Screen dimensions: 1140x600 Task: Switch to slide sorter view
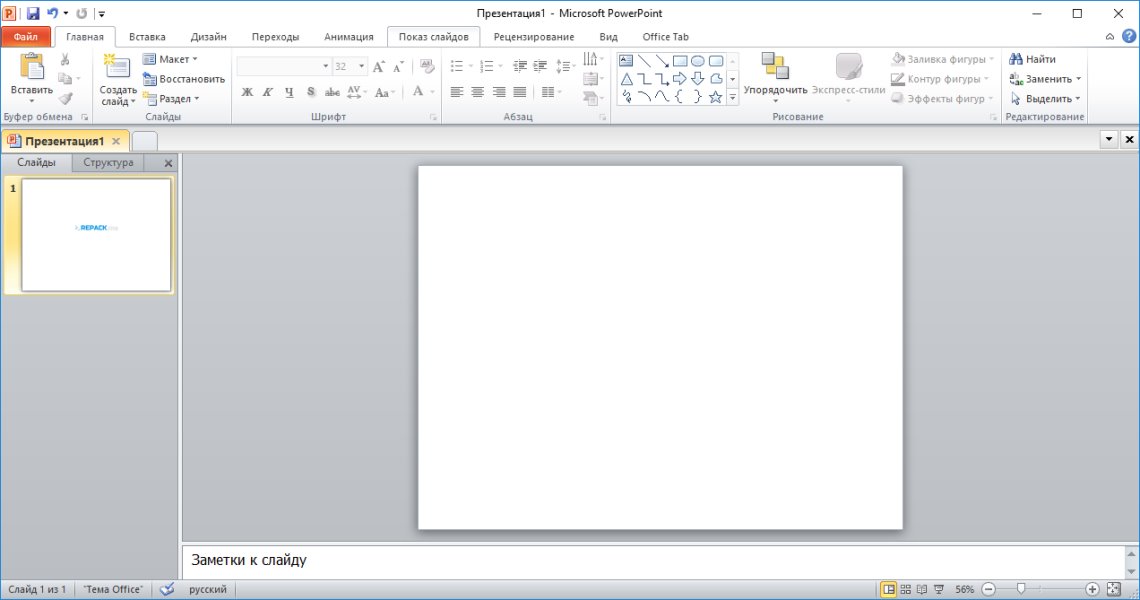tap(905, 589)
